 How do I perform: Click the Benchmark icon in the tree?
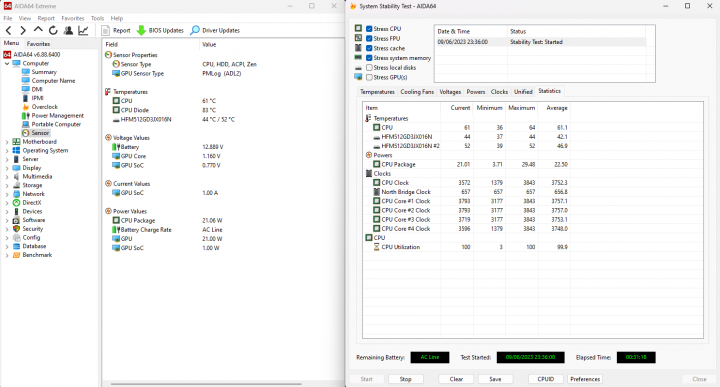[x=17, y=255]
